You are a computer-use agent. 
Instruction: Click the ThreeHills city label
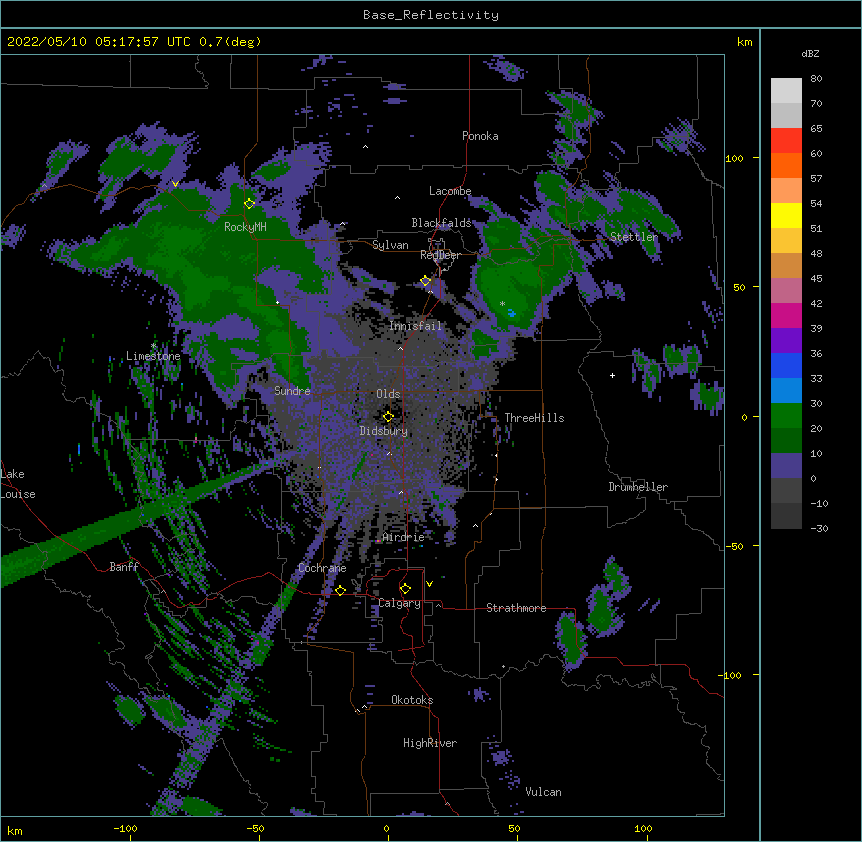[x=534, y=418]
